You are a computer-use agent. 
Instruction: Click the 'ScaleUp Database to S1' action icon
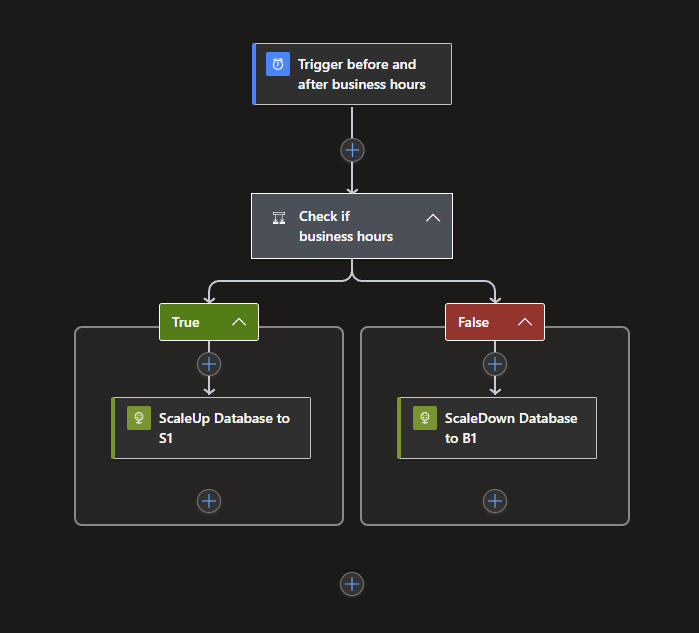coord(139,418)
